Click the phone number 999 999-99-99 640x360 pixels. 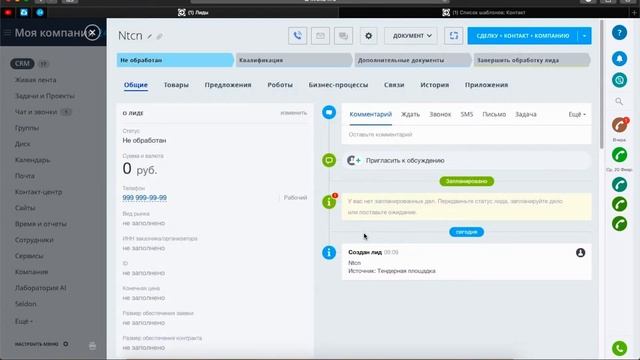(x=144, y=198)
